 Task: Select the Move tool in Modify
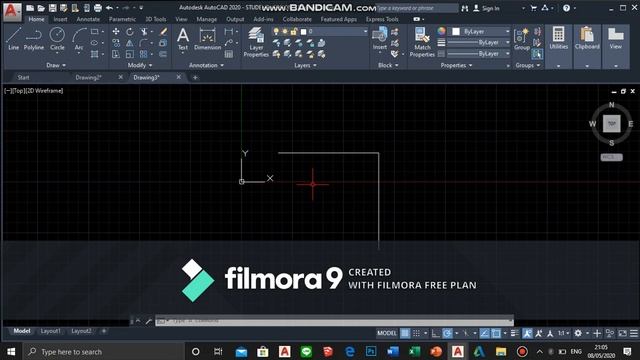pyautogui.click(x=116, y=31)
